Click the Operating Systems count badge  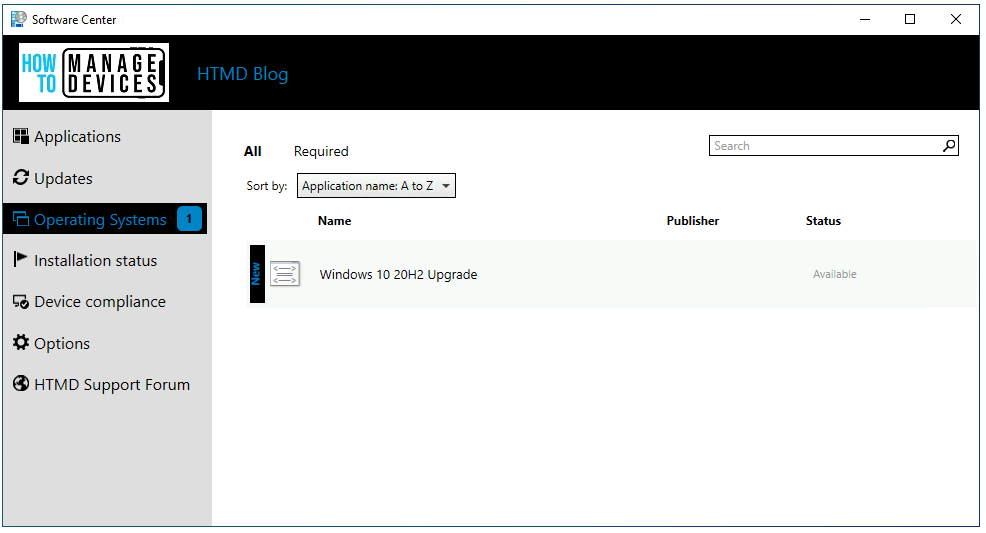pos(189,219)
